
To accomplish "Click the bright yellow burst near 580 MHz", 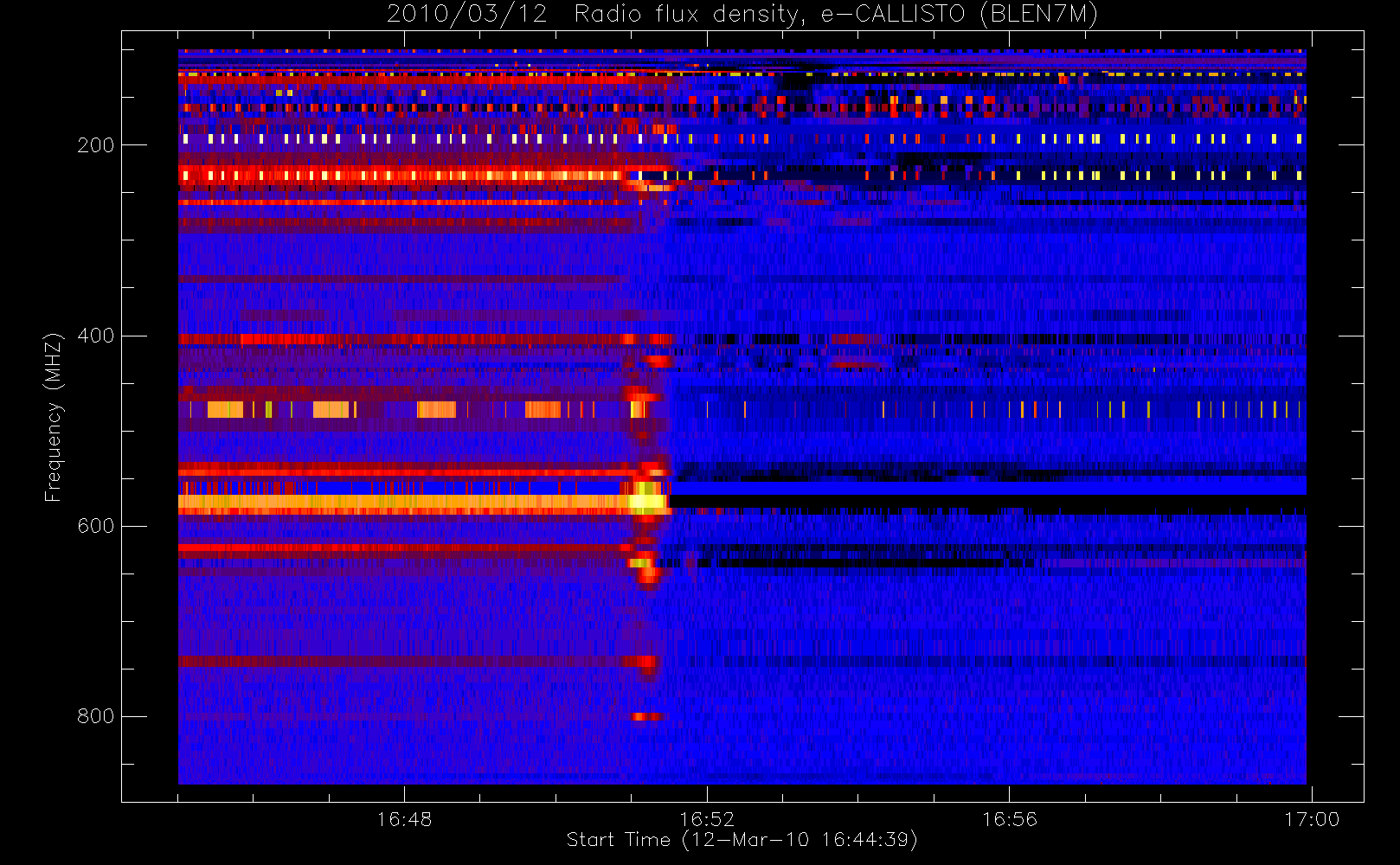I will pos(647,500).
